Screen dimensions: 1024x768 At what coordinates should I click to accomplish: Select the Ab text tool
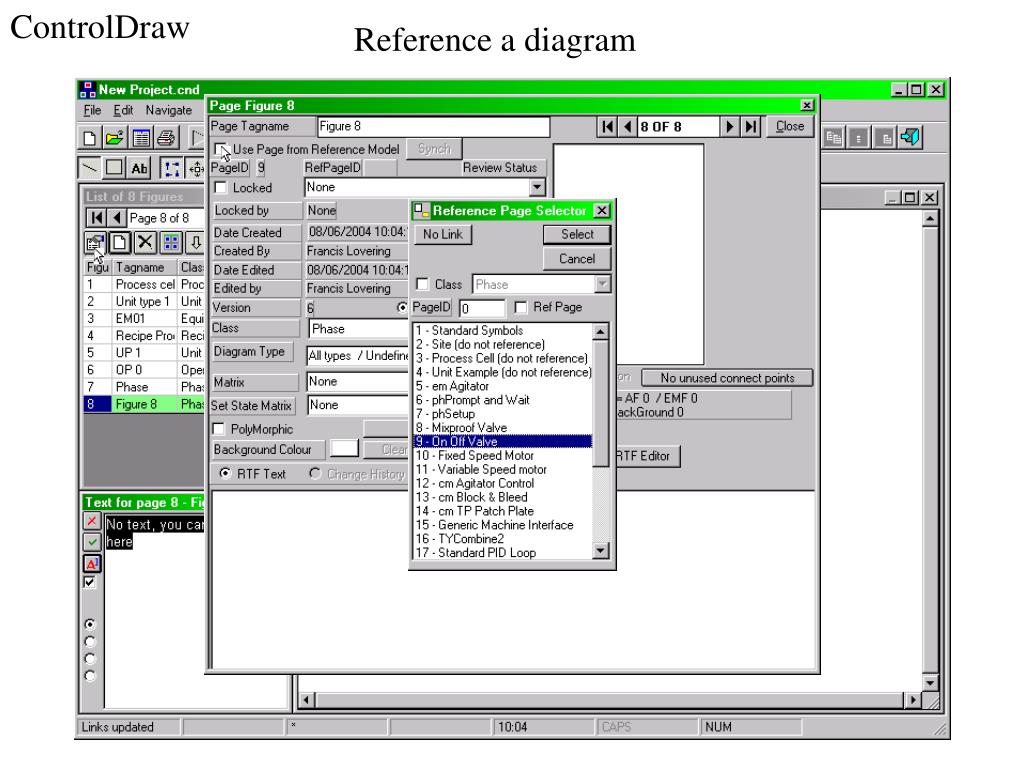(138, 168)
